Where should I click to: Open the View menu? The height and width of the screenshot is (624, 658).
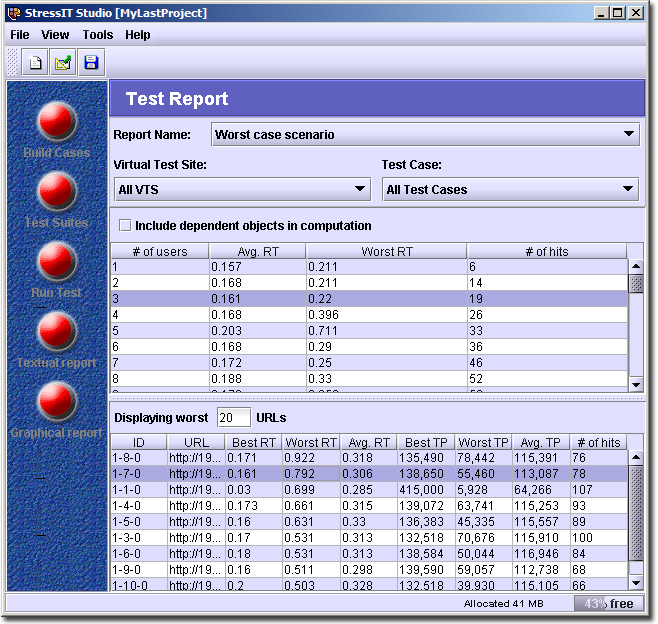coord(55,35)
